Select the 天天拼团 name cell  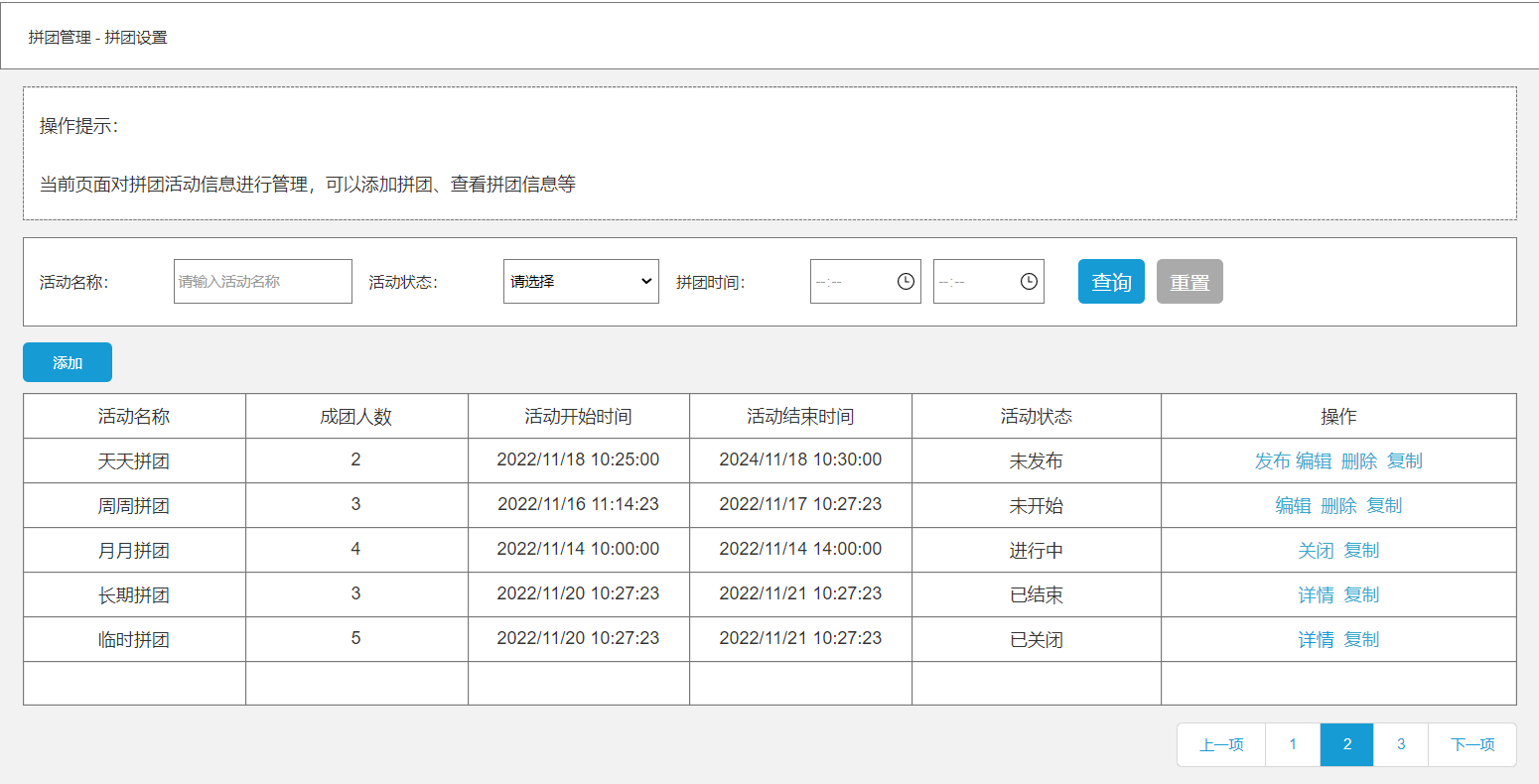134,460
